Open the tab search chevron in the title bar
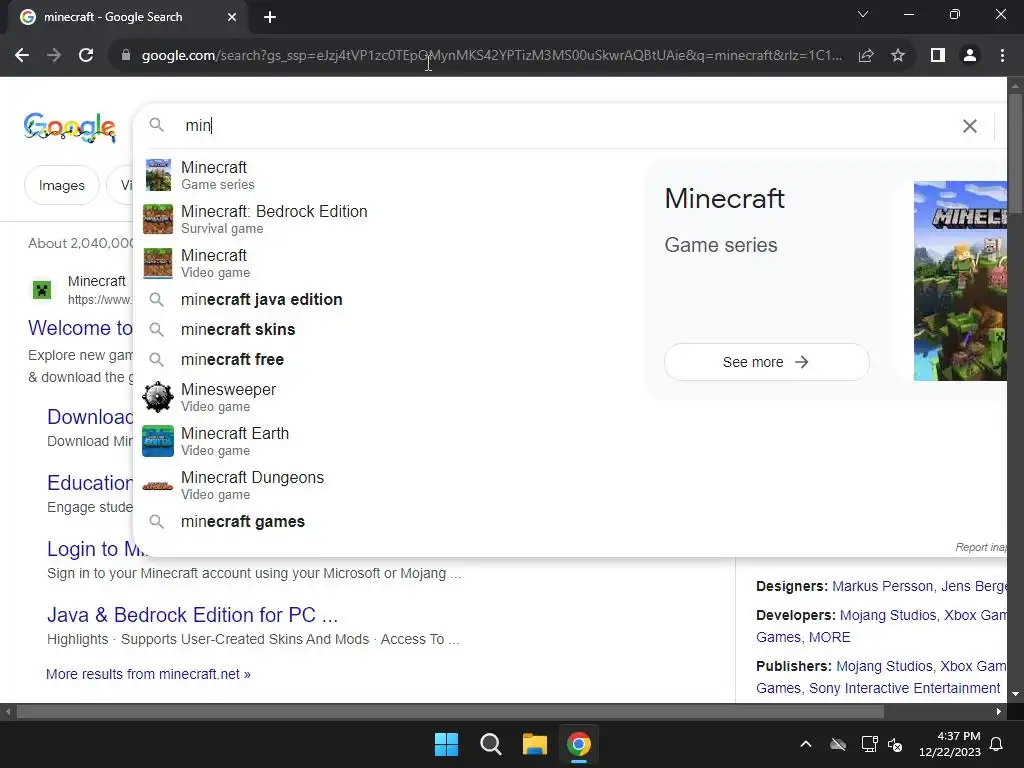The image size is (1024, 768). 863,14
